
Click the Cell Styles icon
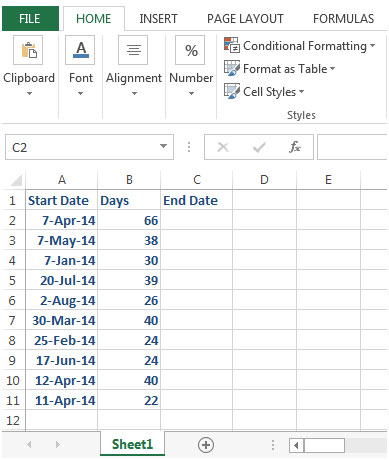pos(232,91)
